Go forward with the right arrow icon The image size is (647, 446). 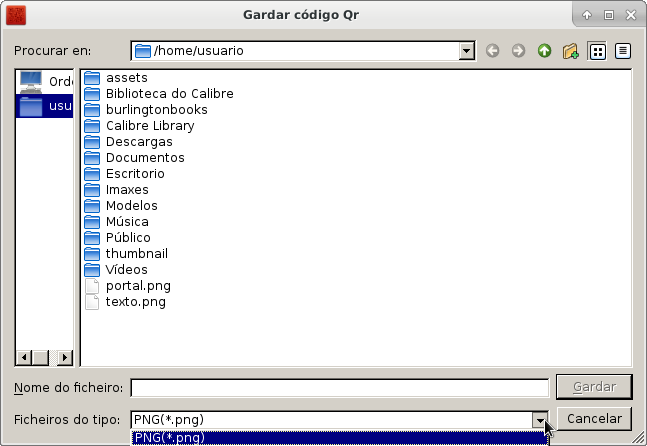(518, 51)
